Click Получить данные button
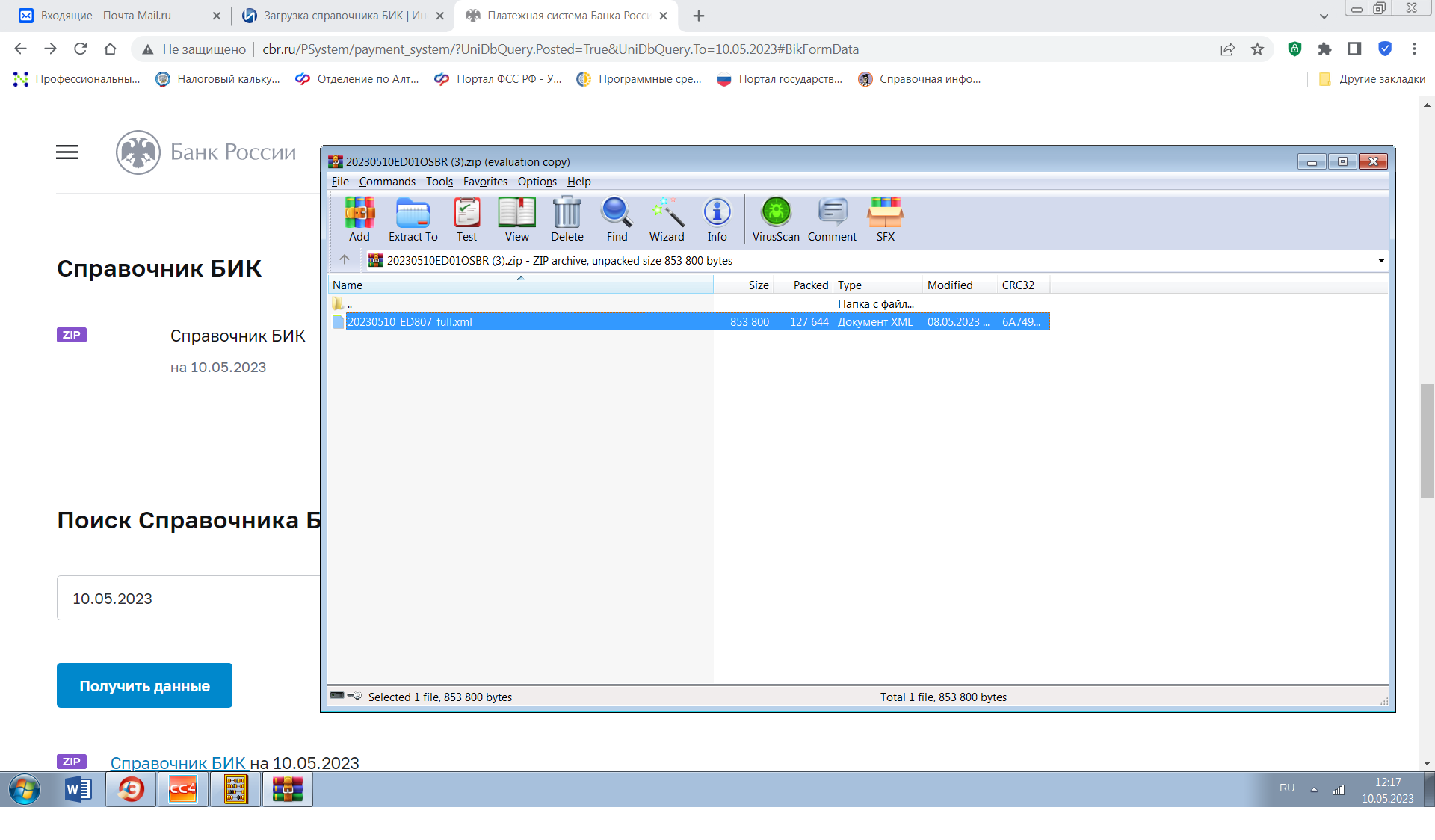This screenshot has width=1435, height=840. point(144,685)
